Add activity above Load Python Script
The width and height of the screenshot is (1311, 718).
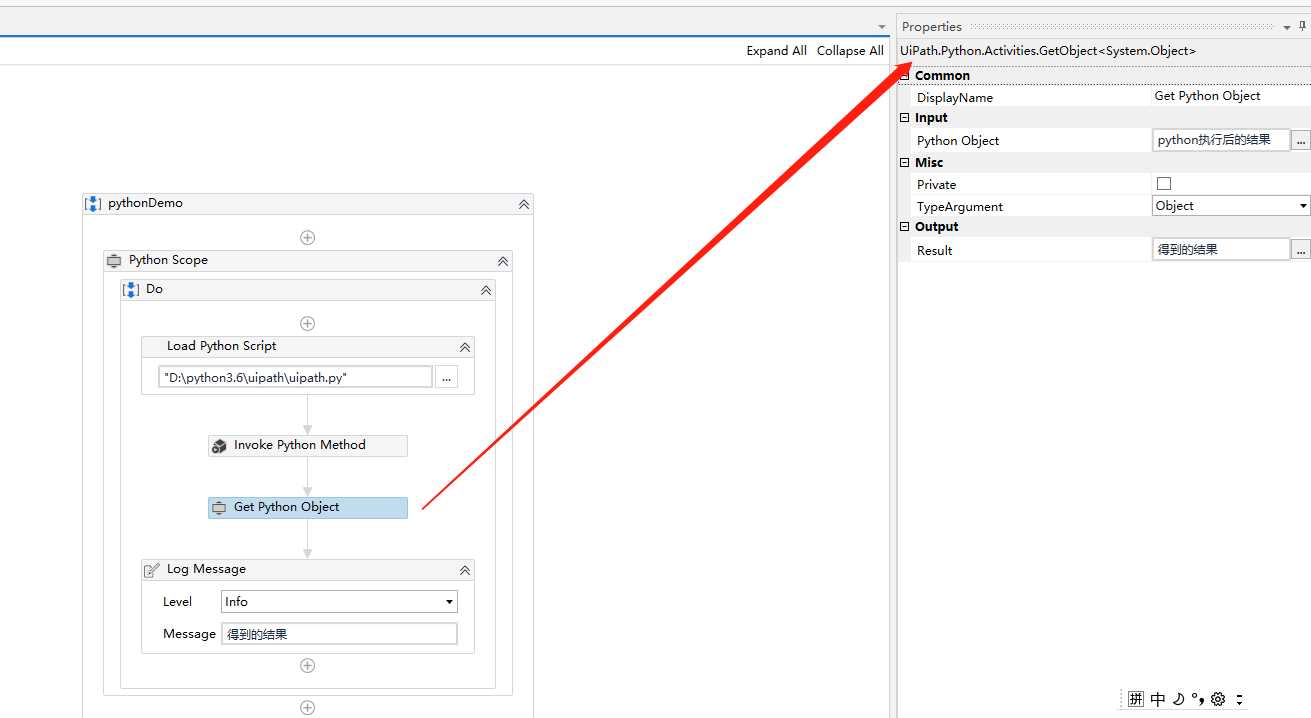tap(308, 324)
